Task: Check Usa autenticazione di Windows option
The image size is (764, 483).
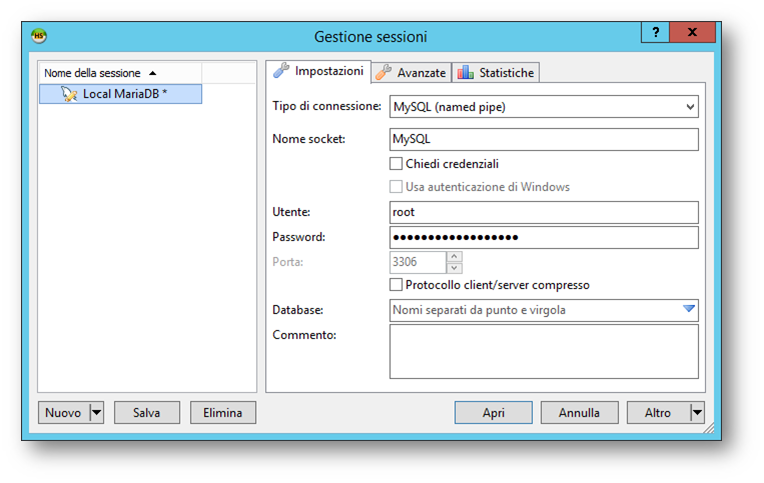Action: click(x=396, y=187)
